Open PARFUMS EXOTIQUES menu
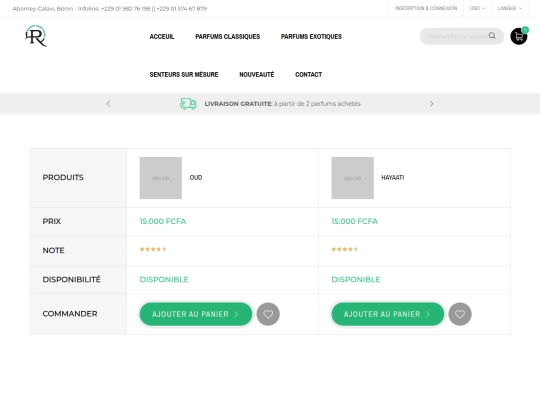This screenshot has width=540, height=405. click(311, 37)
